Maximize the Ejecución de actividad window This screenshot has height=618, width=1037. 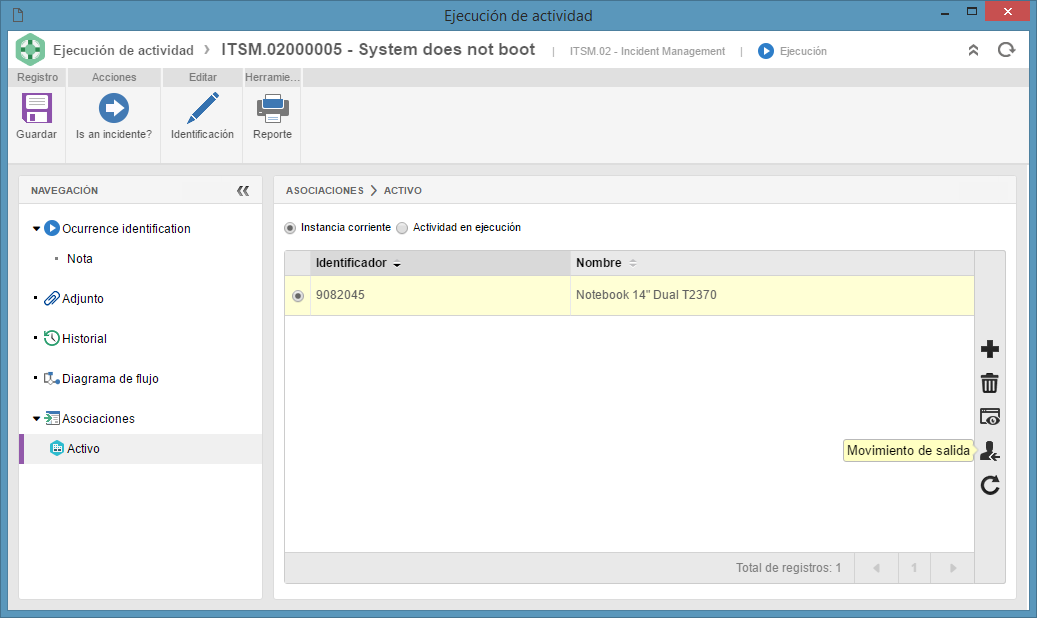click(972, 12)
